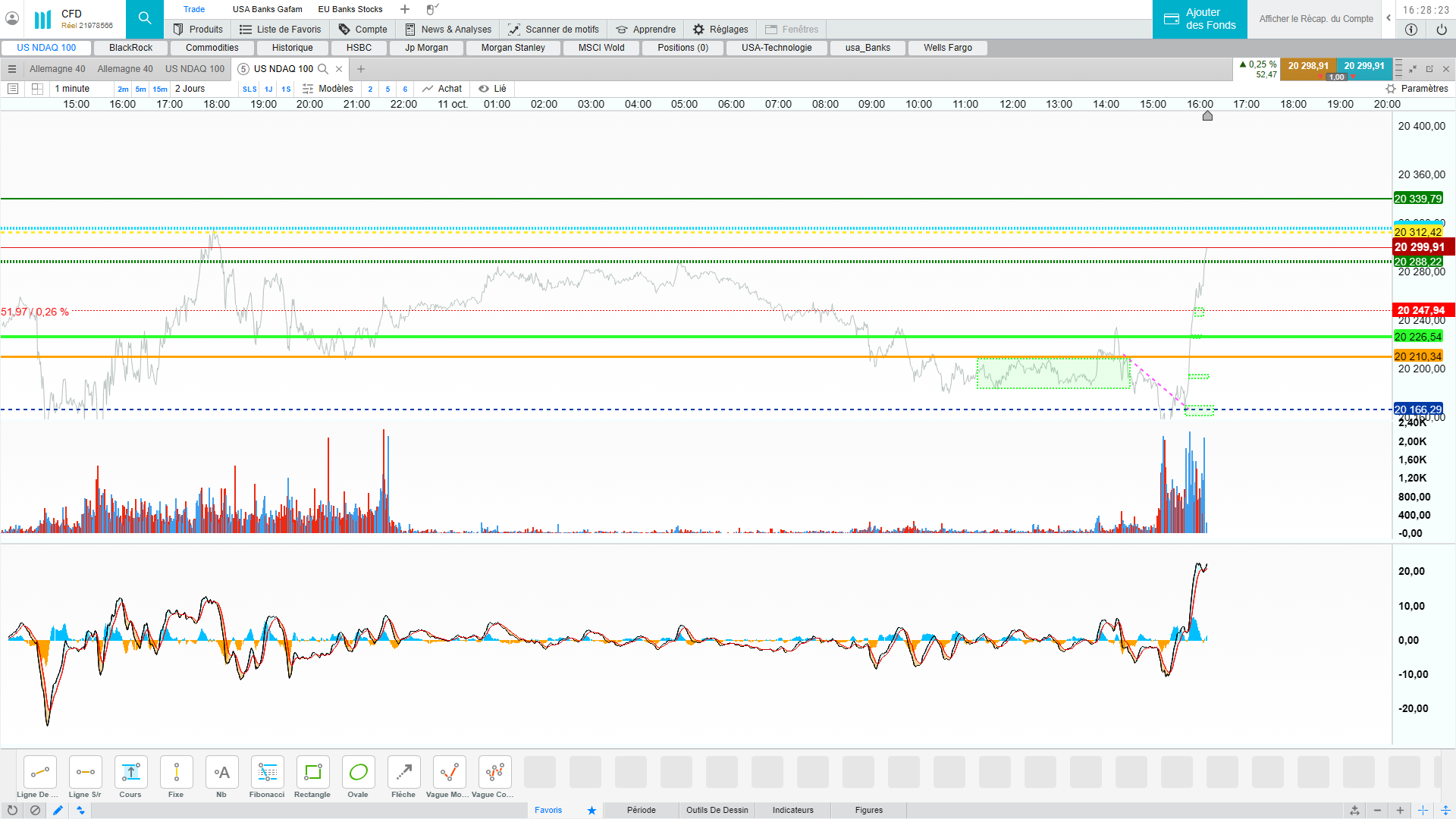Screen dimensions: 1456x819
Task: Click the search magnifier in top bar
Action: 144,18
